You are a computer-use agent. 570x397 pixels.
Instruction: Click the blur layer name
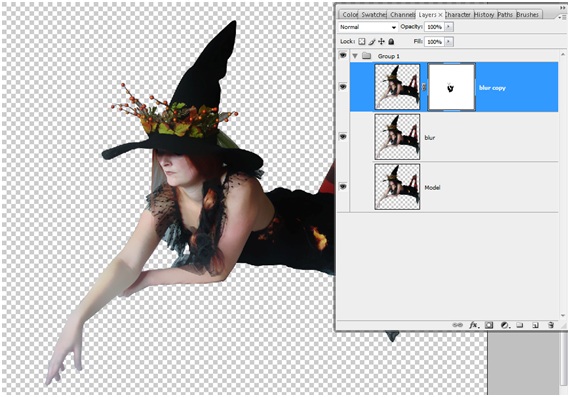[430, 137]
